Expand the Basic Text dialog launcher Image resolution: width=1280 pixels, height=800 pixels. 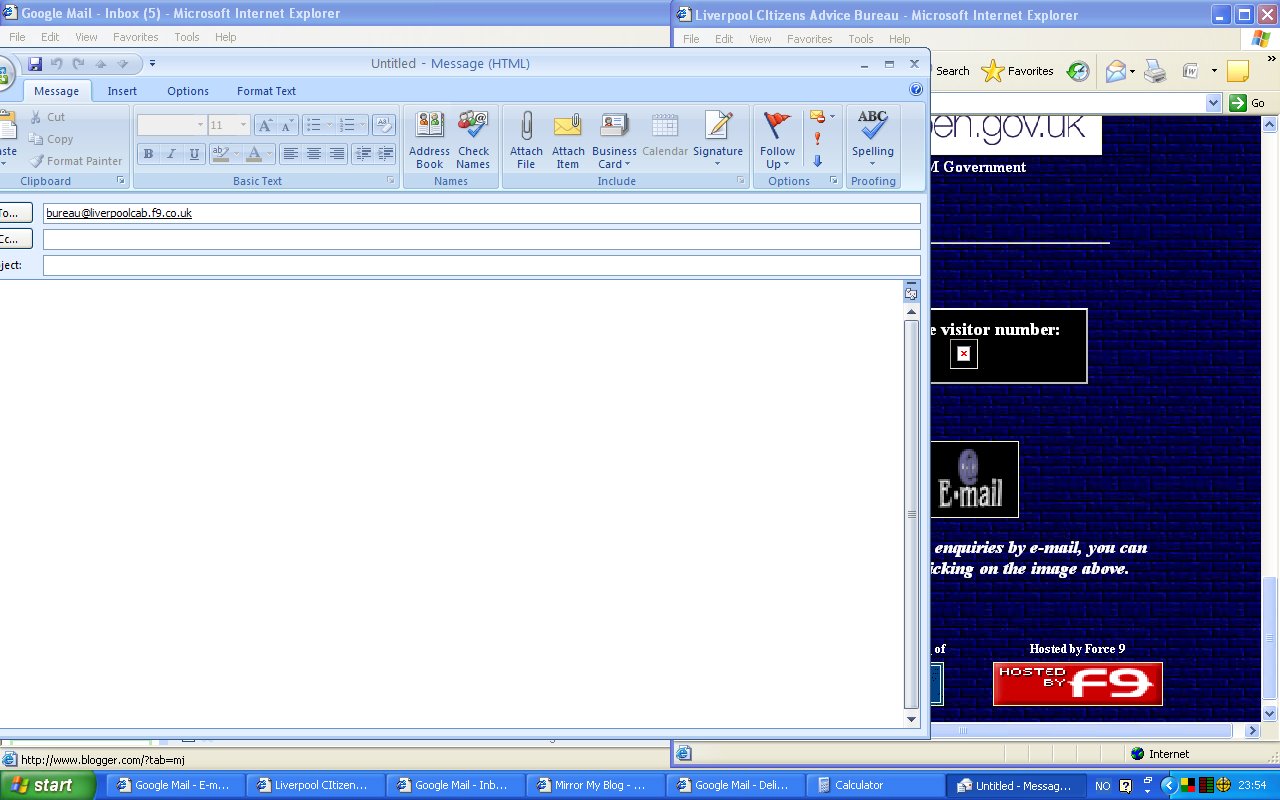(391, 181)
